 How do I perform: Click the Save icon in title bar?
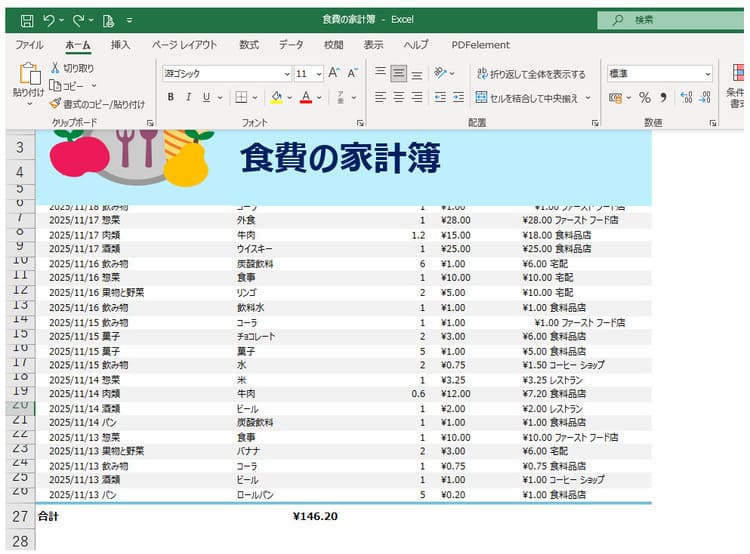pyautogui.click(x=27, y=20)
